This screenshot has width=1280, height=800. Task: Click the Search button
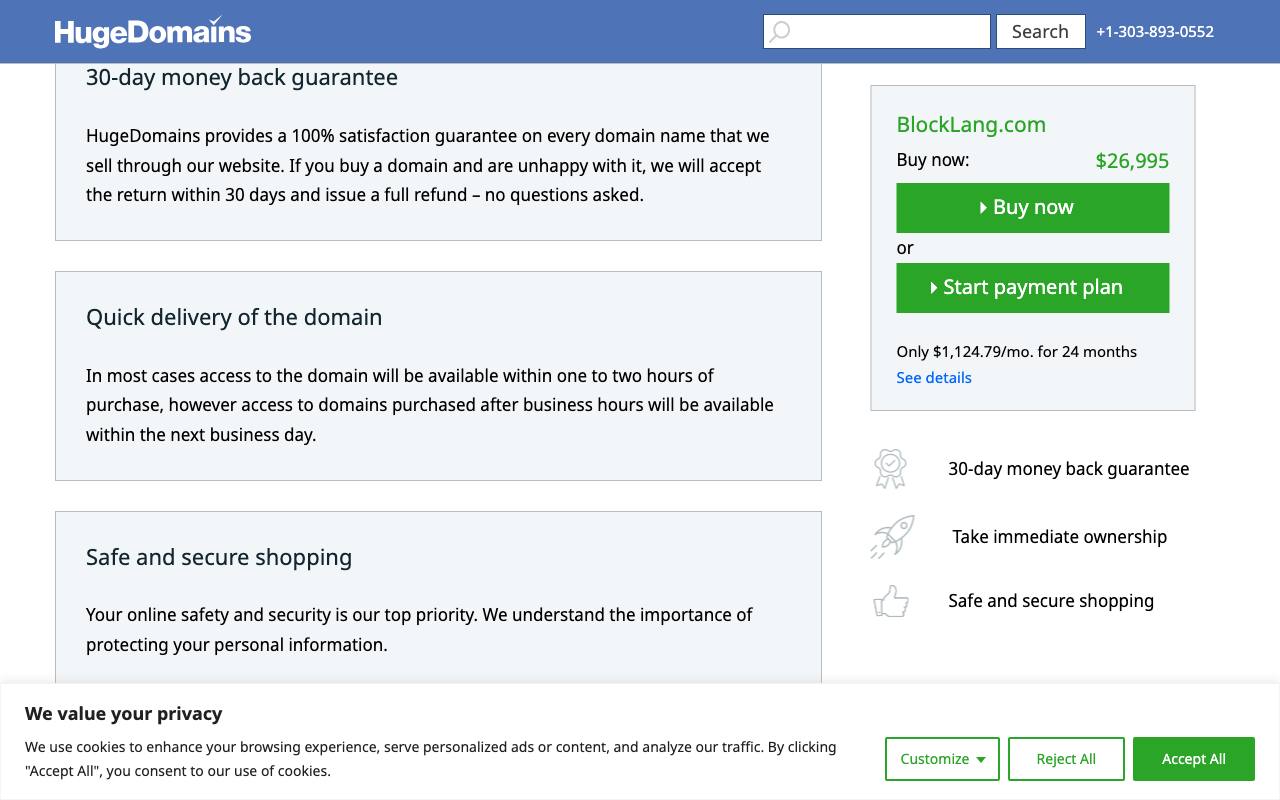point(1040,31)
